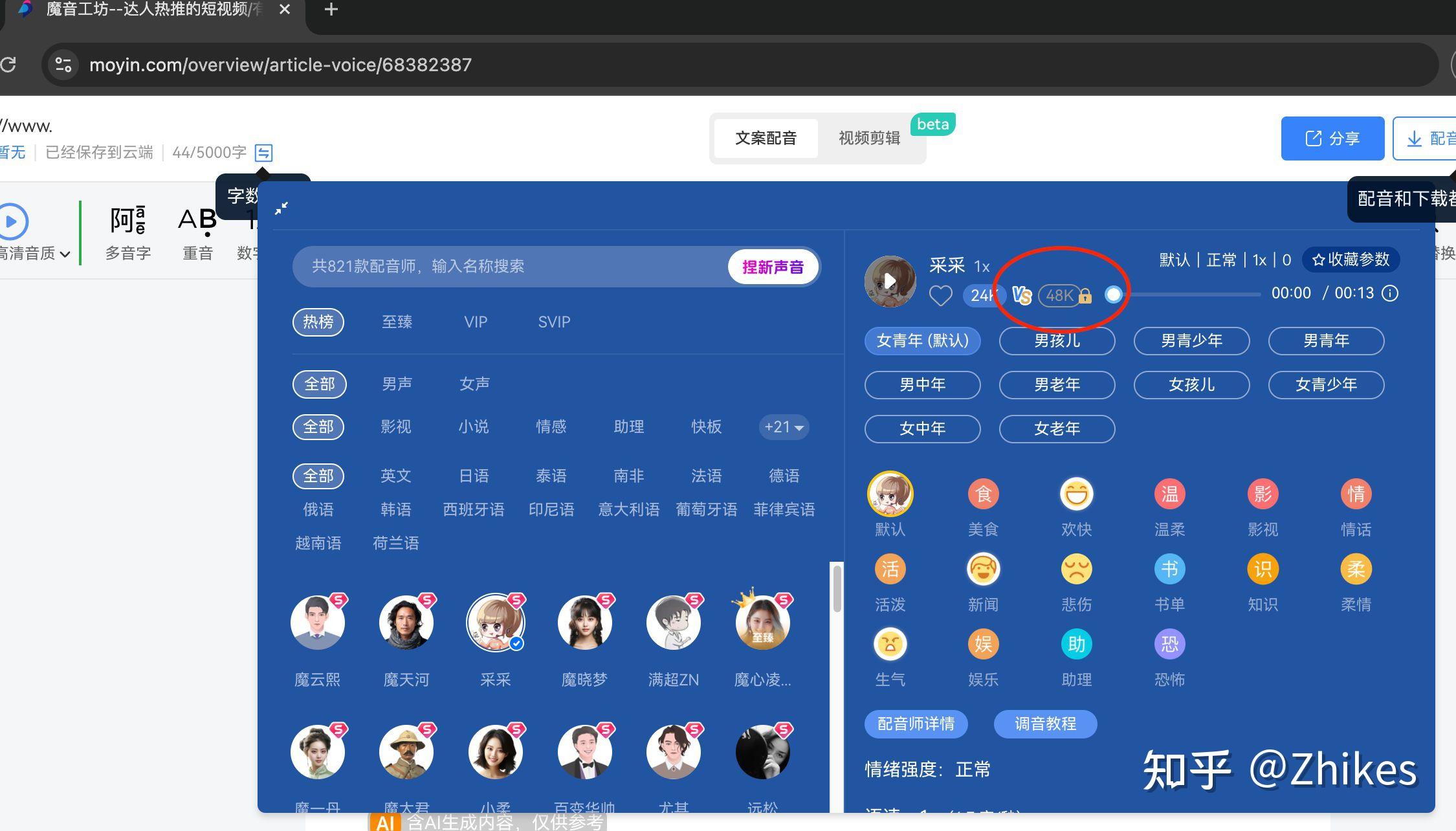Choose the 知识 emotion style
Screen dimensions: 1456x831
[x=1263, y=582]
